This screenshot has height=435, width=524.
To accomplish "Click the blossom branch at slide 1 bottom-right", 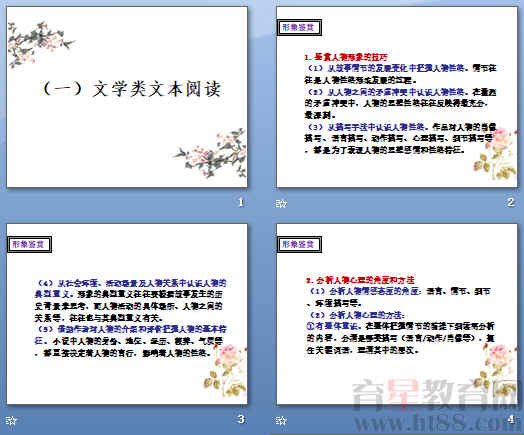I will click(x=211, y=153).
